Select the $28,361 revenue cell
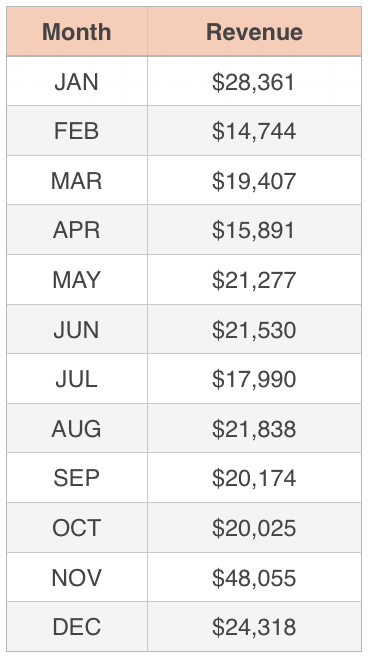 point(254,81)
